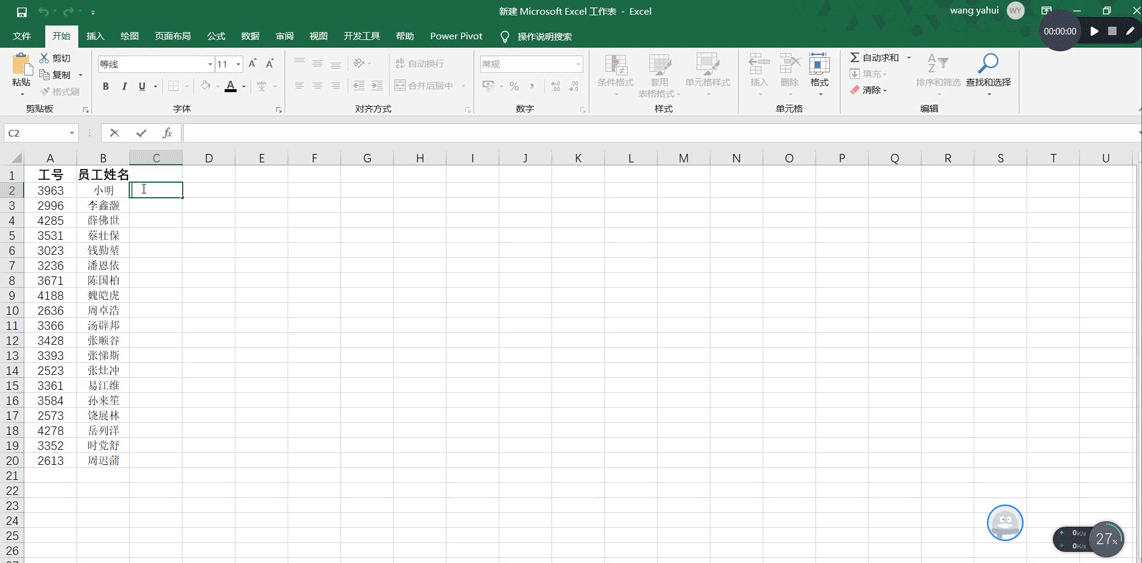Open the font color dropdown arrow
Image resolution: width=1142 pixels, height=563 pixels.
(243, 86)
